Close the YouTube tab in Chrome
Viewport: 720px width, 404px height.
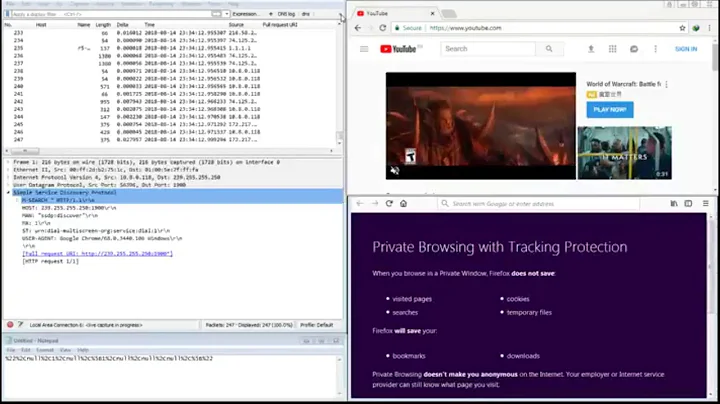(x=432, y=14)
